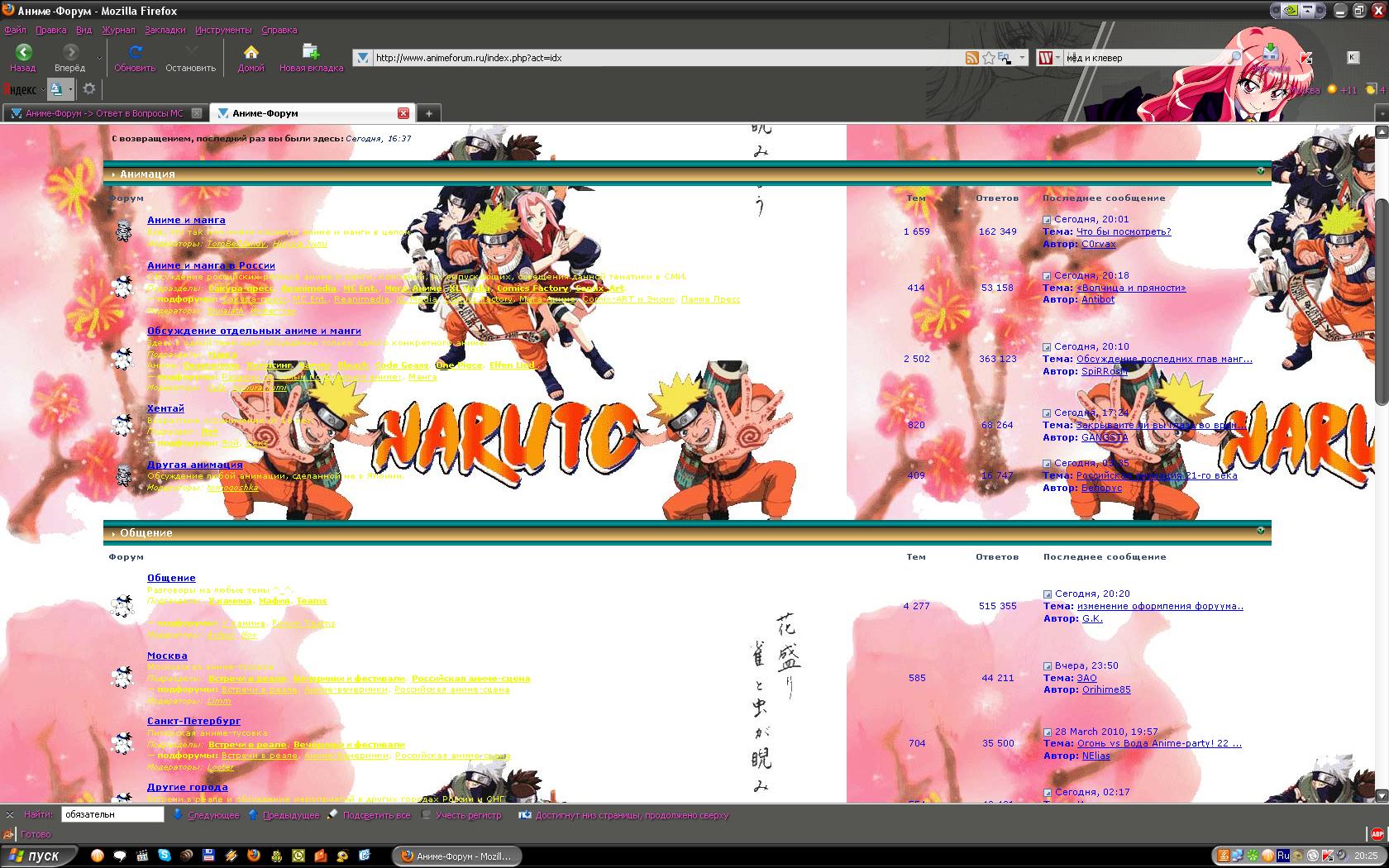Screen dimensions: 1389x868
Task: Open the search engine selector dropdown
Action: click(x=1050, y=58)
